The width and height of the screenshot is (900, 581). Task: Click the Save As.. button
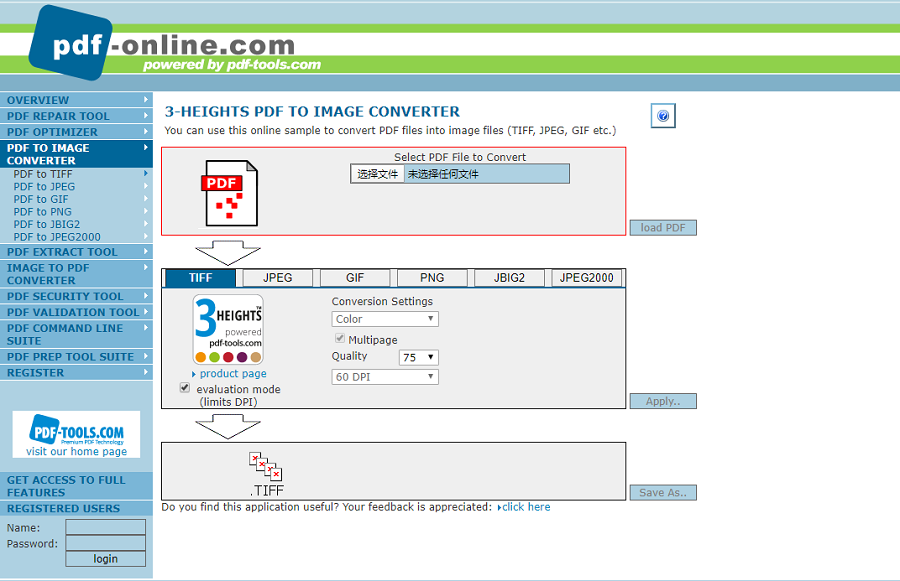tap(663, 493)
